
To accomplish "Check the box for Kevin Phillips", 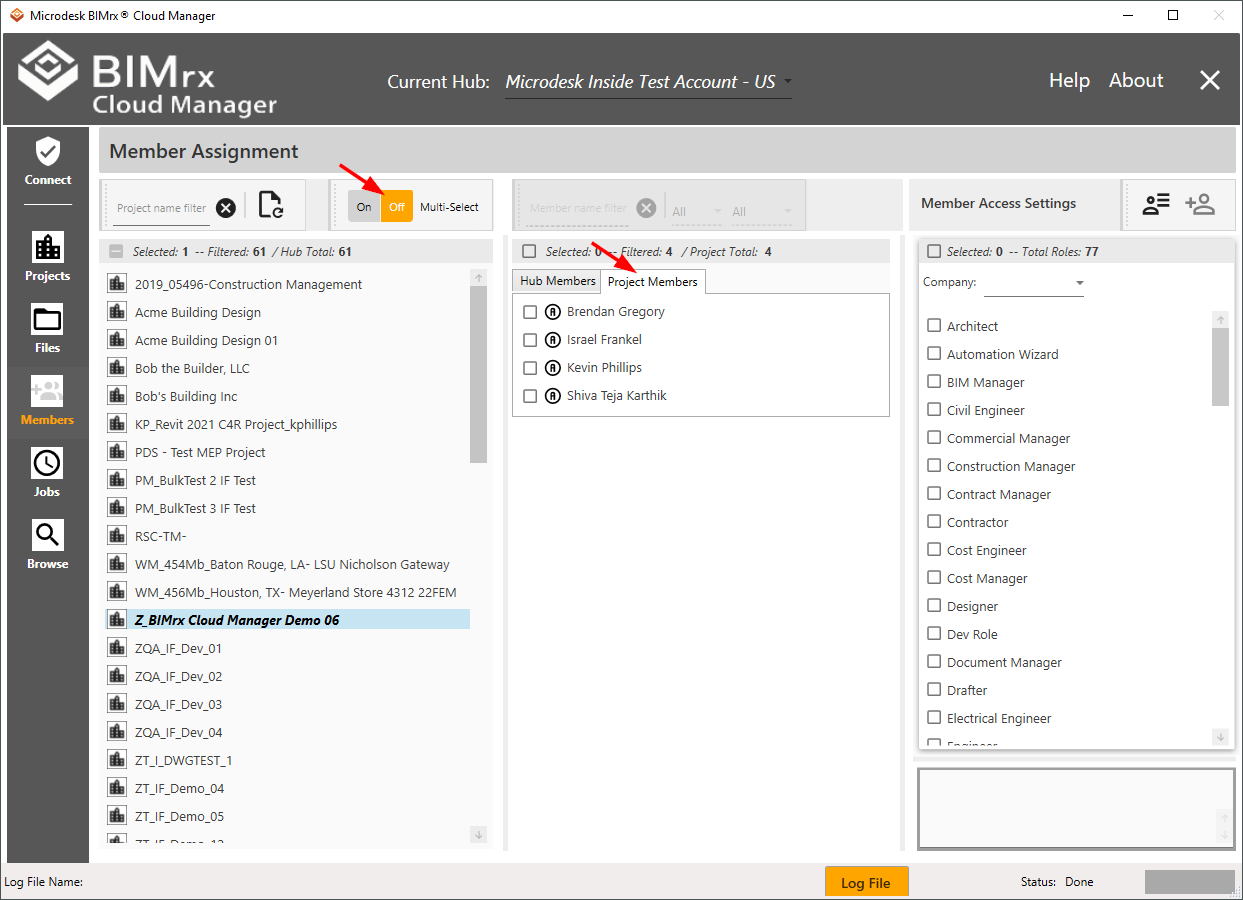I will point(530,368).
